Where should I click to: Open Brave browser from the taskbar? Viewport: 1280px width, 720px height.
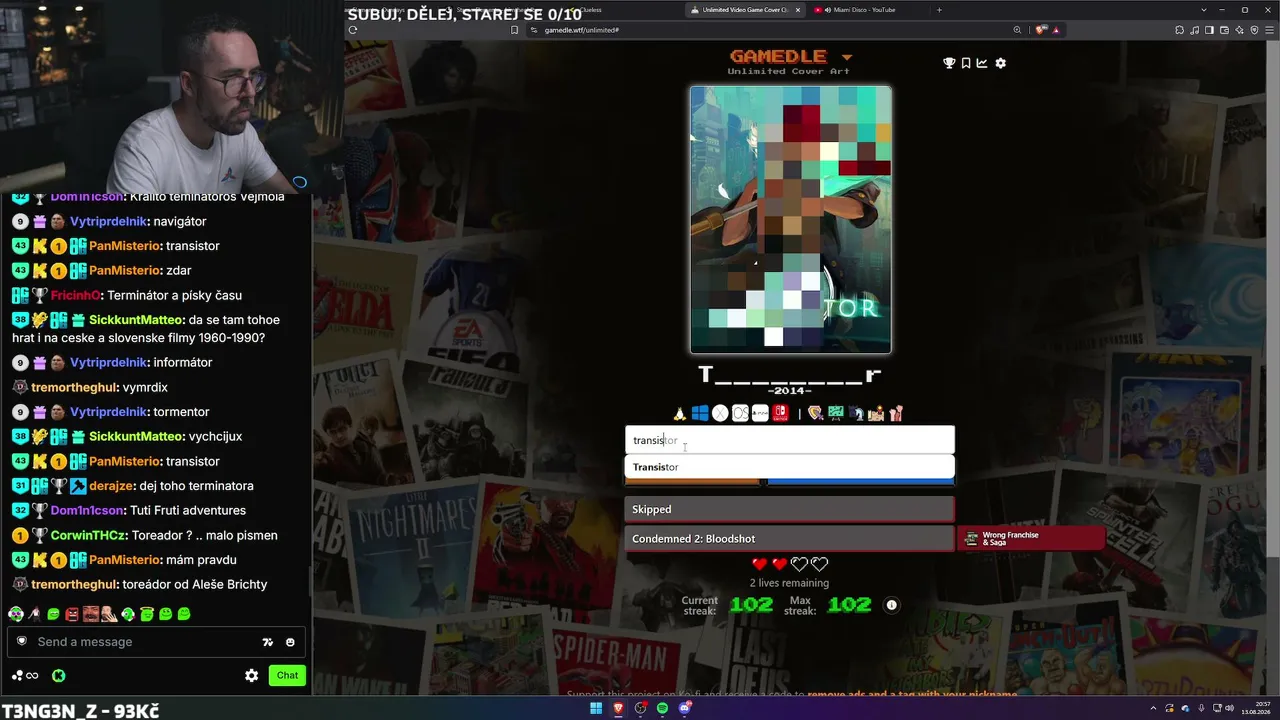tap(618, 708)
